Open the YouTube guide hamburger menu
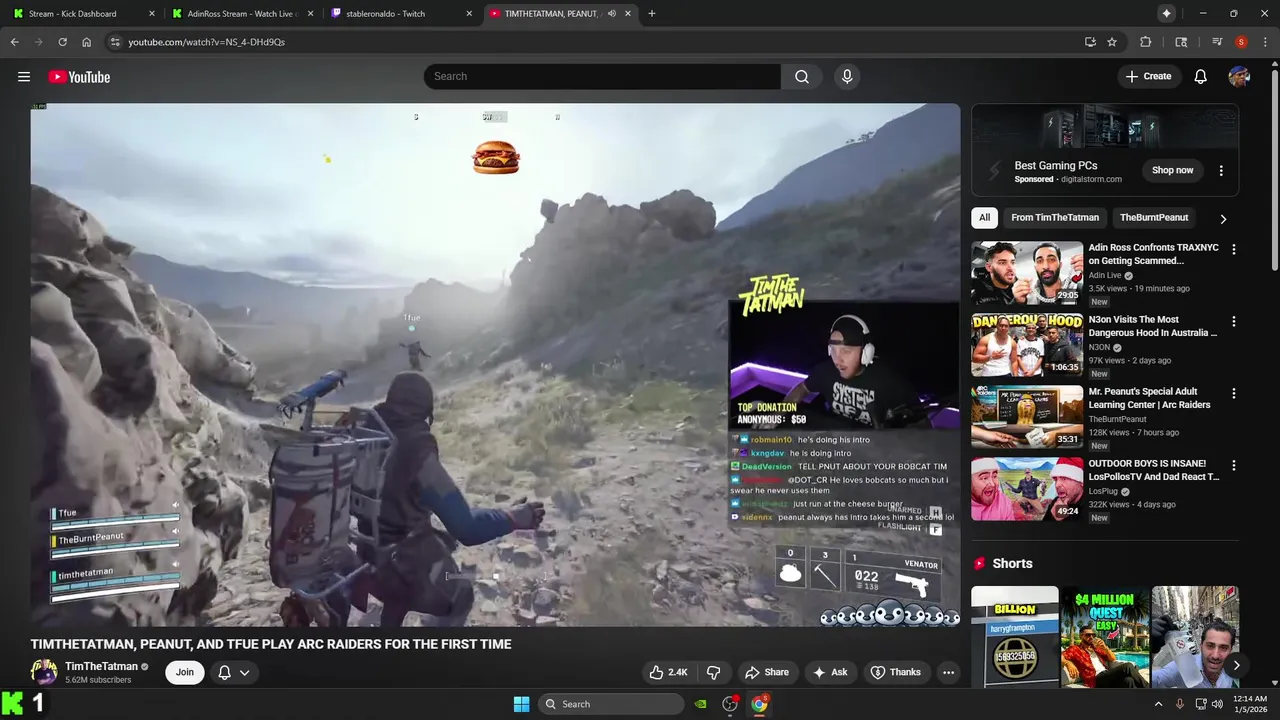 24,77
